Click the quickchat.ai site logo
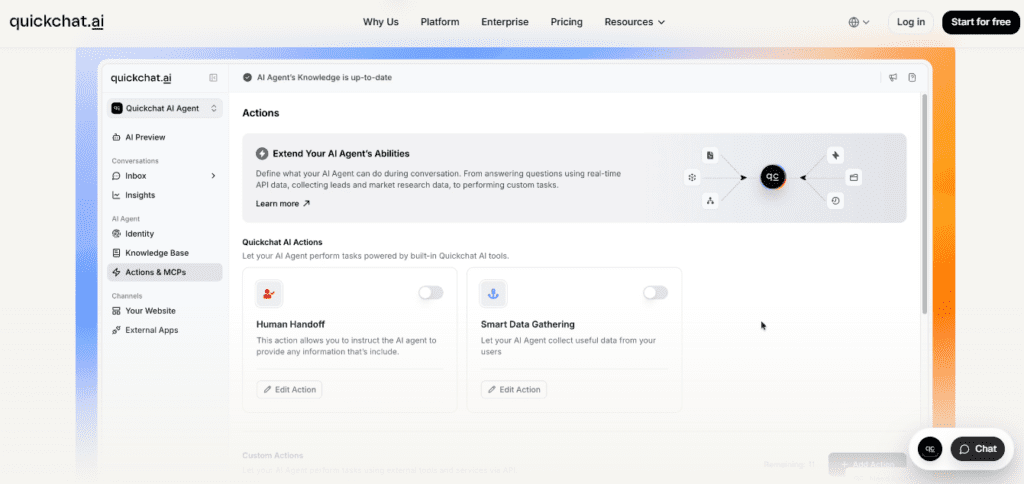1024x484 pixels. click(56, 22)
